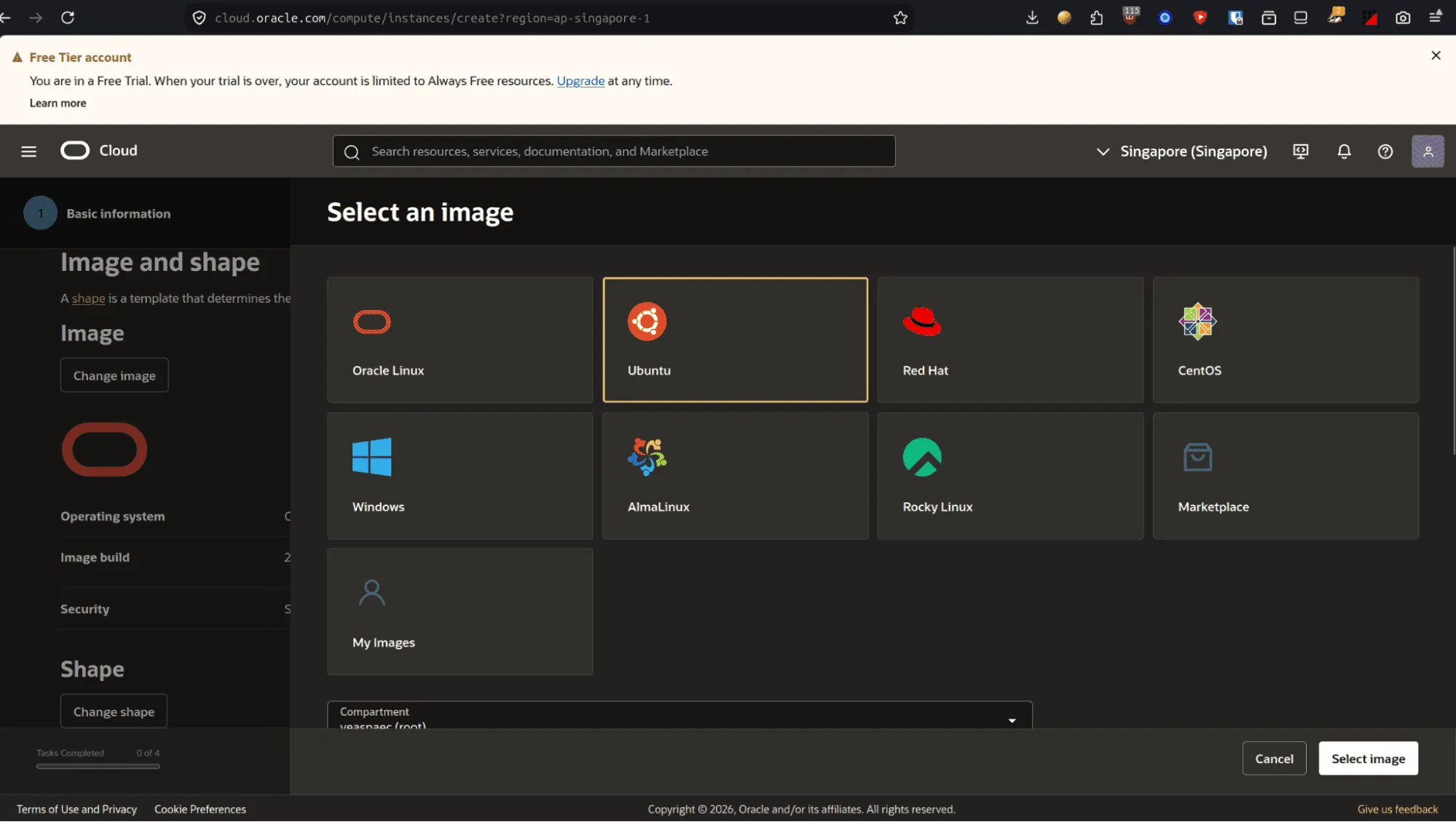Click the Image build row label
This screenshot has width=1456, height=822.
95,558
